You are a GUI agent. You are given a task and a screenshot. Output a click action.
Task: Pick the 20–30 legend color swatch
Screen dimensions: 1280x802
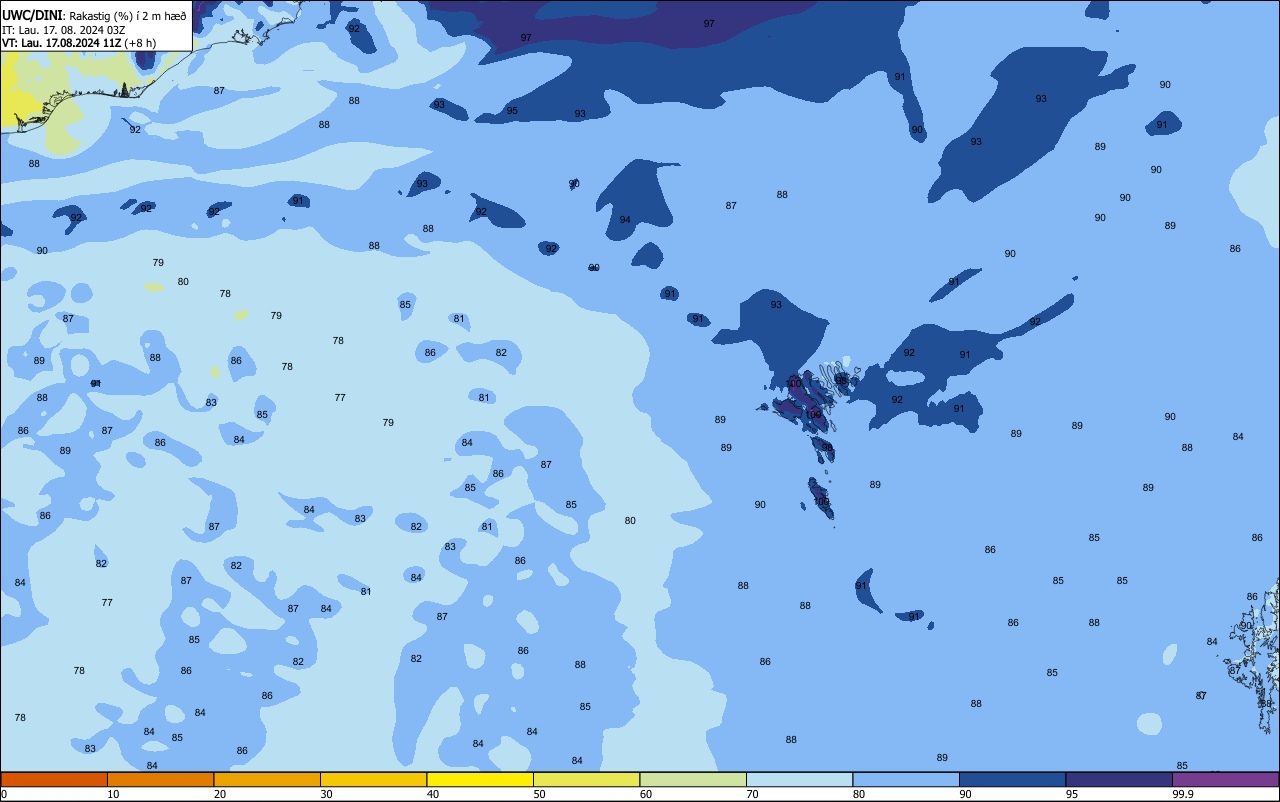(267, 779)
